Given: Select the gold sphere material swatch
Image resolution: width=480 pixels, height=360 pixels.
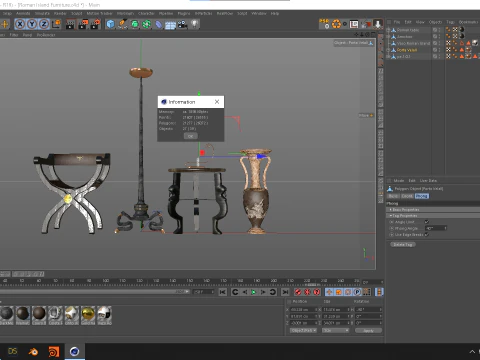Looking at the screenshot, I should point(88,314).
